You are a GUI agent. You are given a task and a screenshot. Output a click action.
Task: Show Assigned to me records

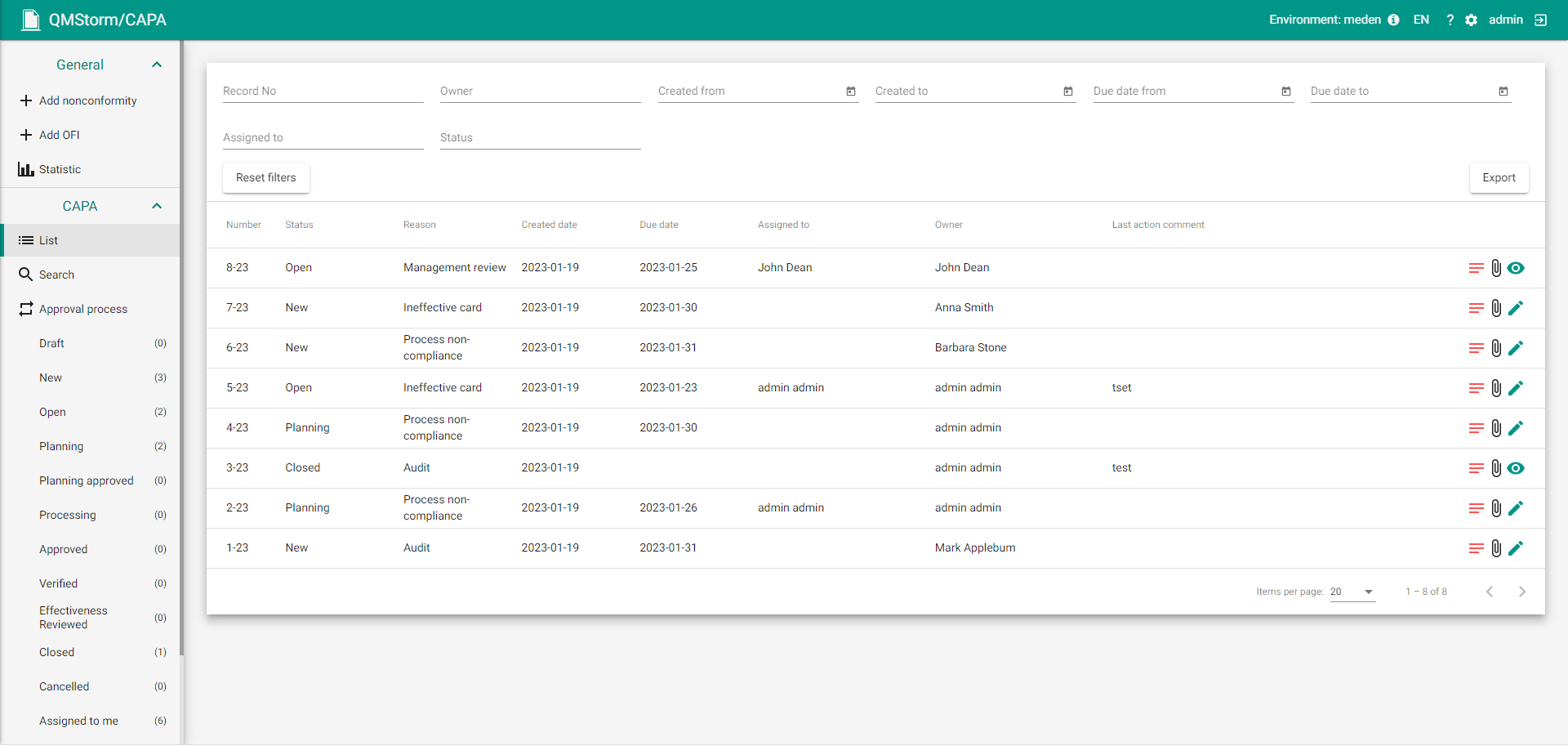(90, 721)
